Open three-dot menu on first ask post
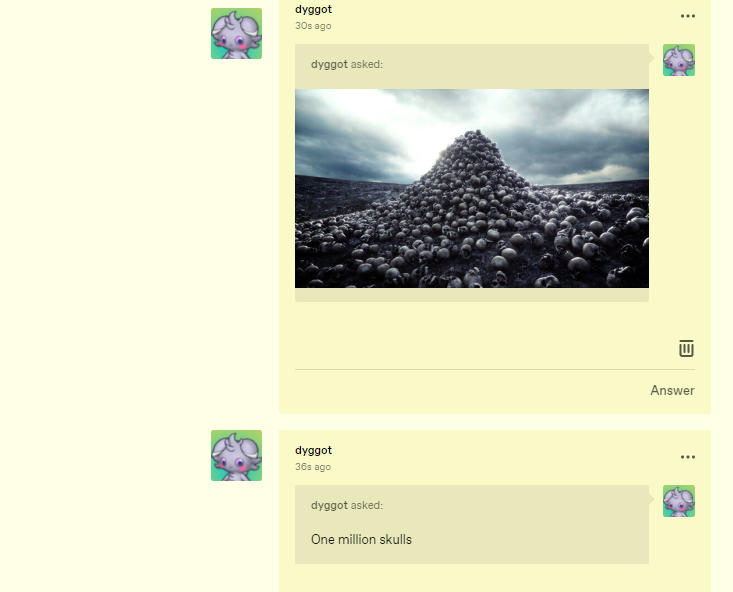This screenshot has height=592, width=733. coord(688,16)
